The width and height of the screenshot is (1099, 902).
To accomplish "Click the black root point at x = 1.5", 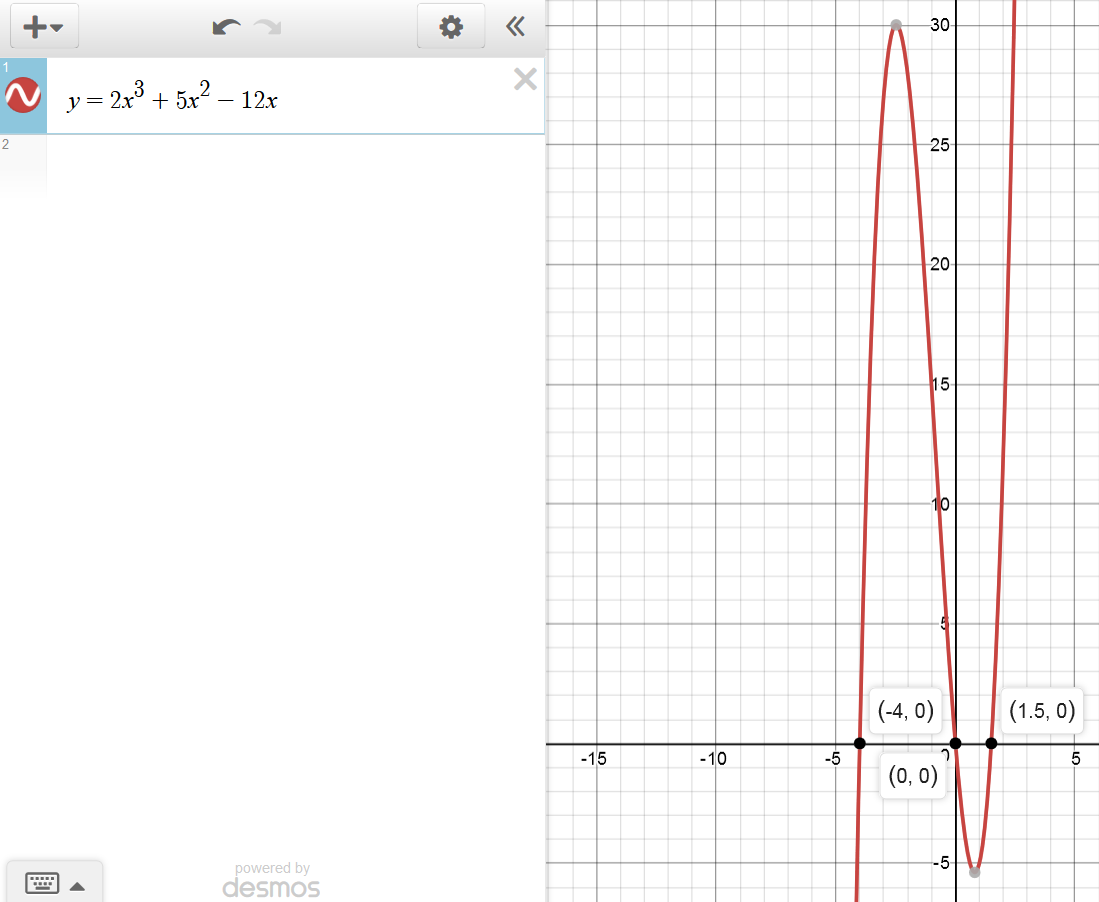I will (991, 743).
